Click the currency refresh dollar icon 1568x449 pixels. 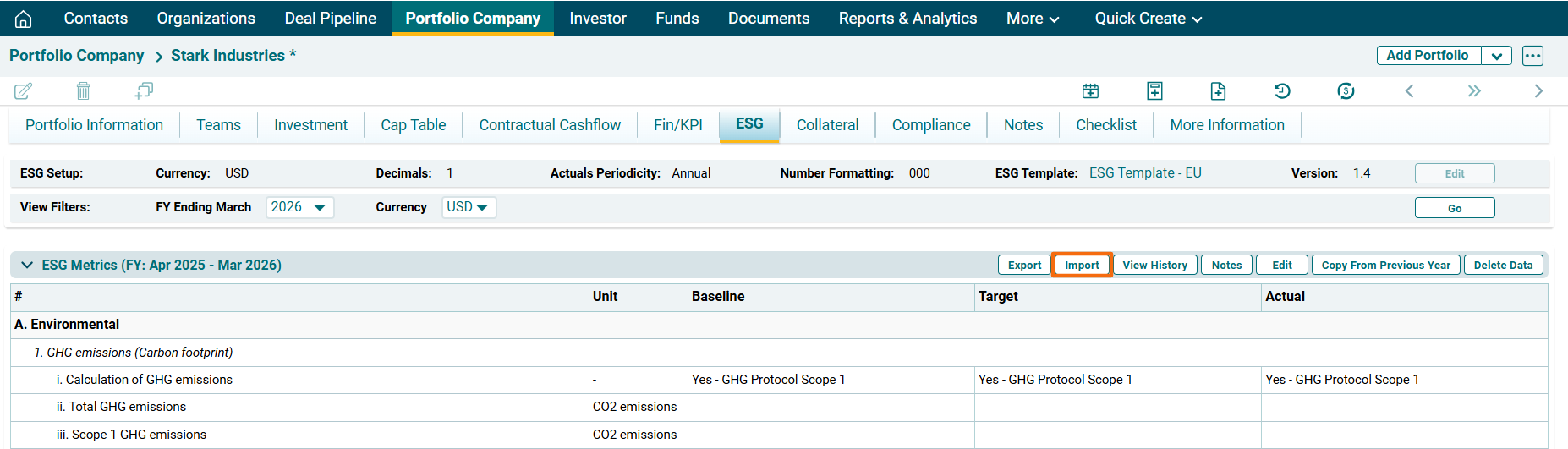1346,90
